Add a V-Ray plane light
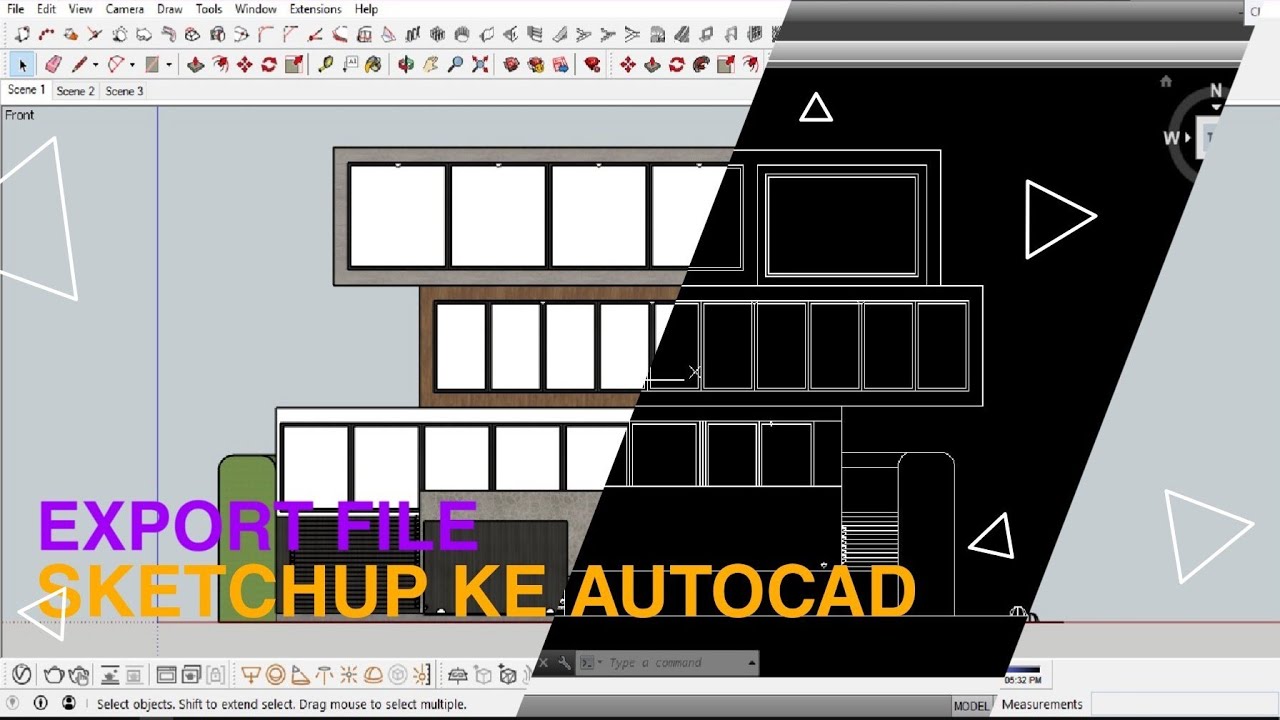This screenshot has width=1280, height=720. click(x=250, y=675)
